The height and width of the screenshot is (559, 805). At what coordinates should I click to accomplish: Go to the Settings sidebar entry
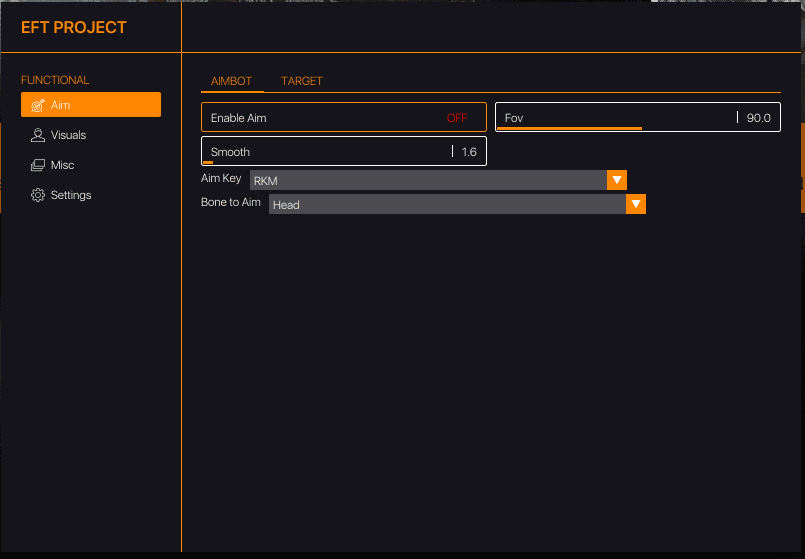pyautogui.click(x=70, y=195)
